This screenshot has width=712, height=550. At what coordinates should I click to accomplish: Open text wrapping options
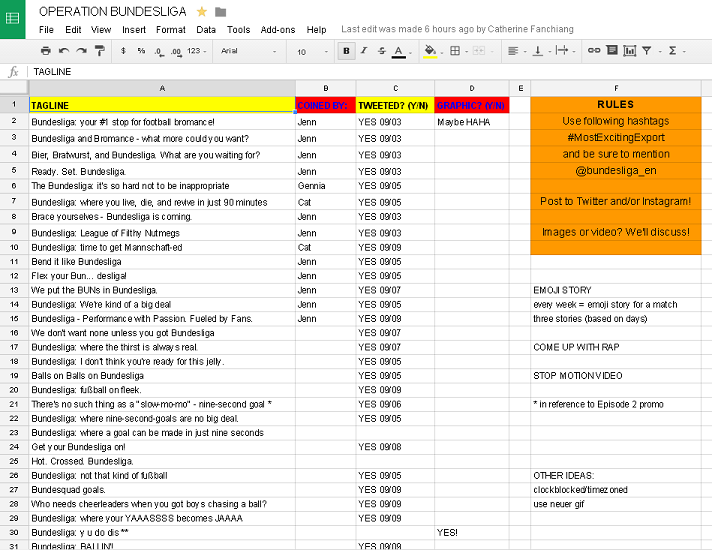coord(562,50)
